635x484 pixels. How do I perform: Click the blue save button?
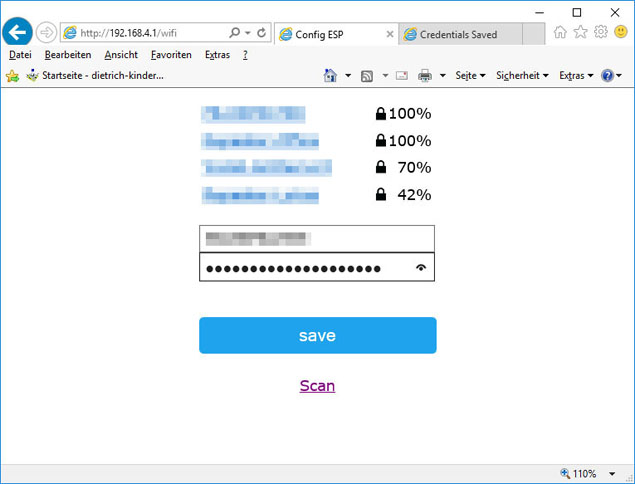click(x=318, y=335)
